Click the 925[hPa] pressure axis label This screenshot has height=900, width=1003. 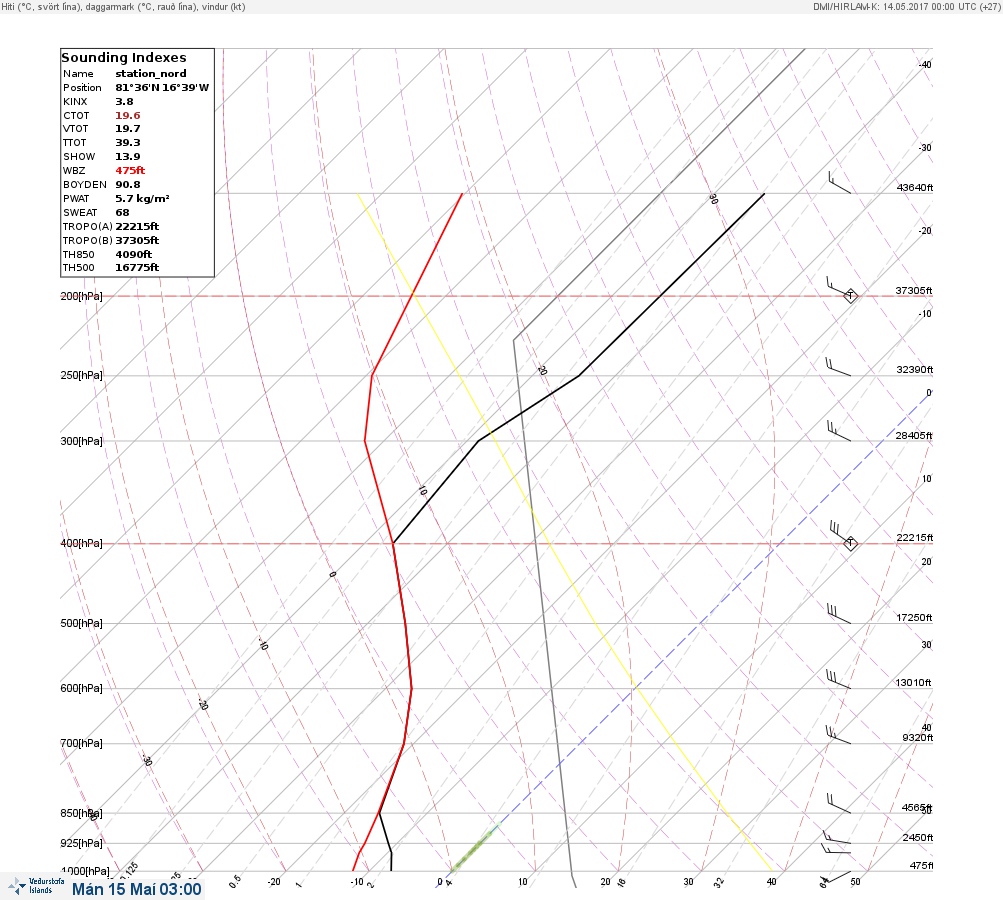81,843
